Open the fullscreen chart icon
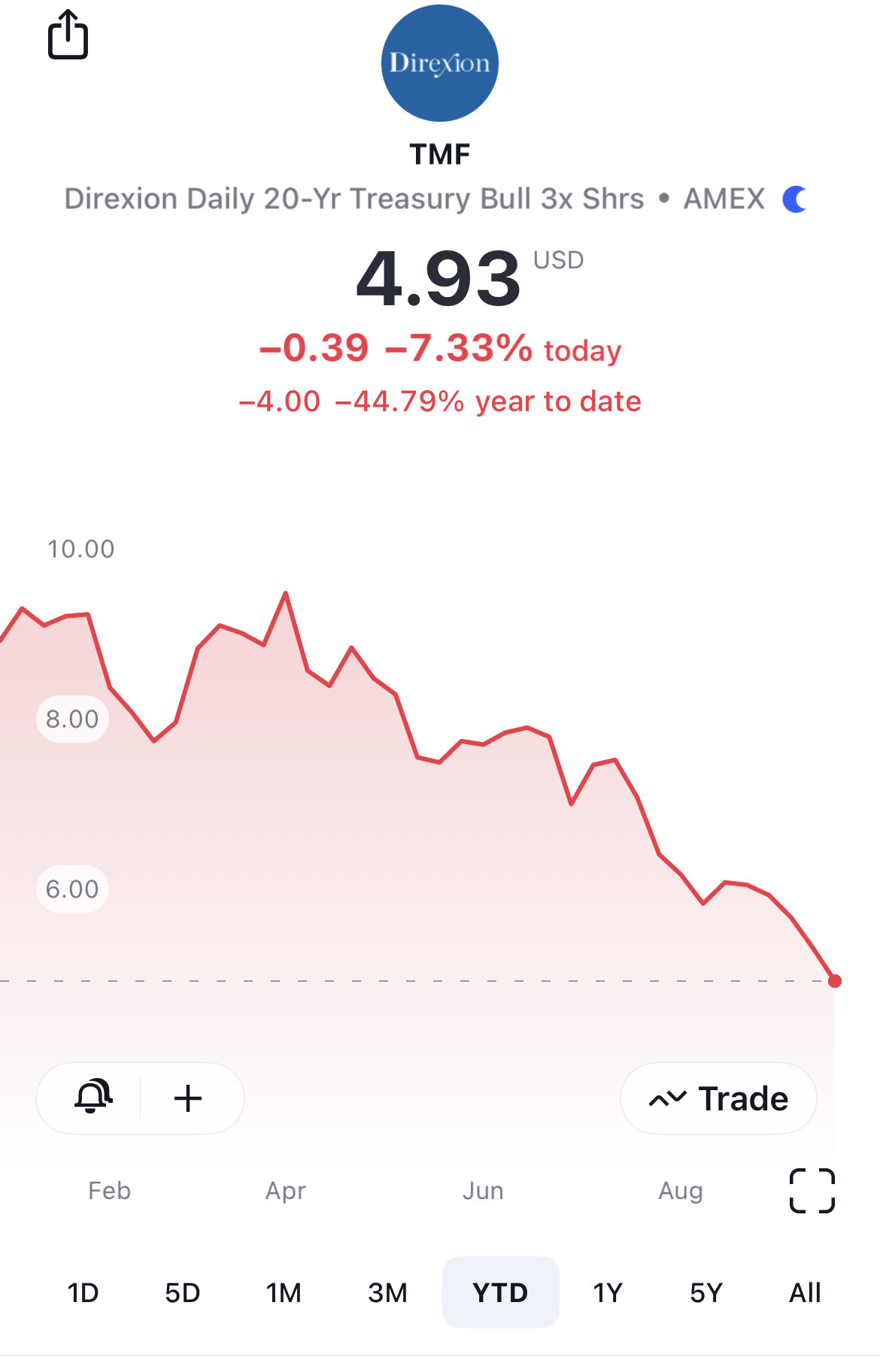880x1372 pixels. coord(812,1191)
